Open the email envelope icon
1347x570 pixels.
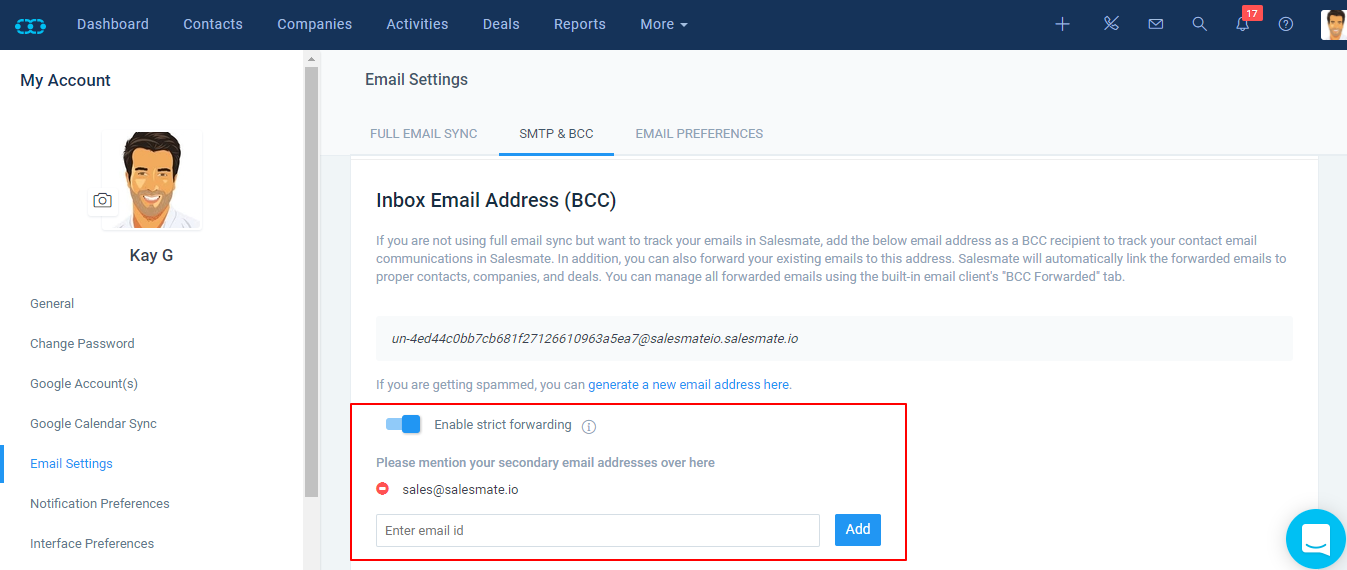[x=1156, y=24]
